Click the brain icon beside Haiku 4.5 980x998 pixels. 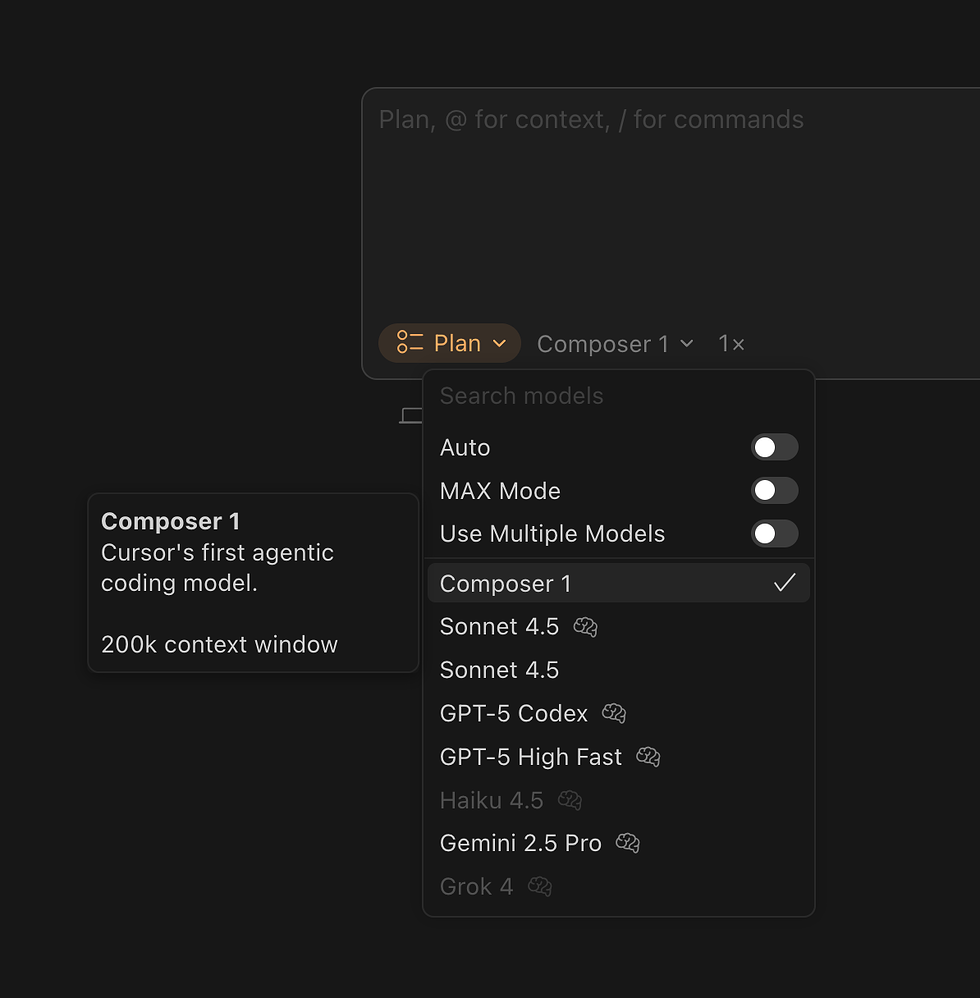570,800
